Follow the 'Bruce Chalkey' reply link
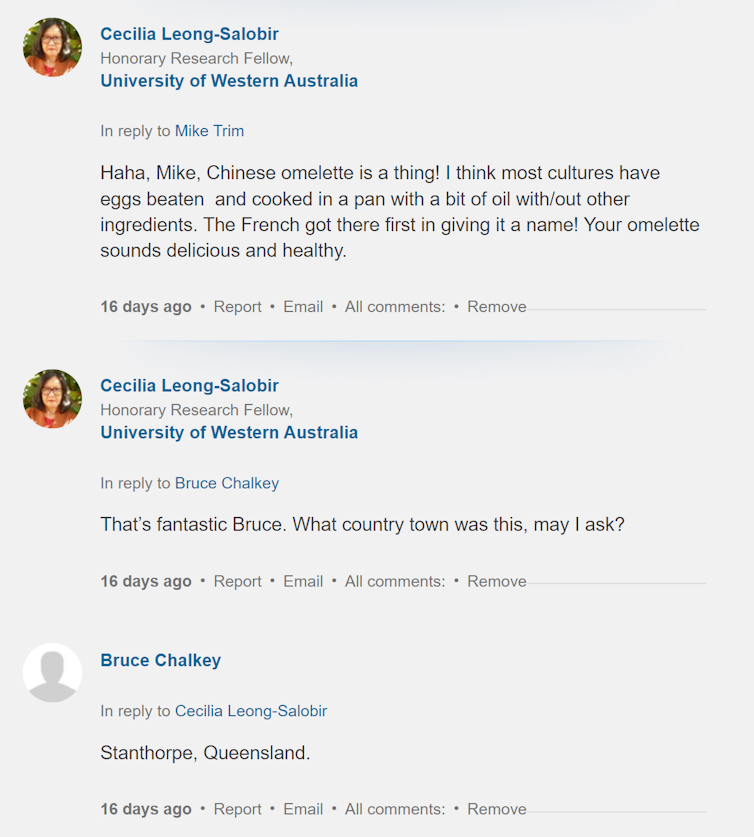 227,483
